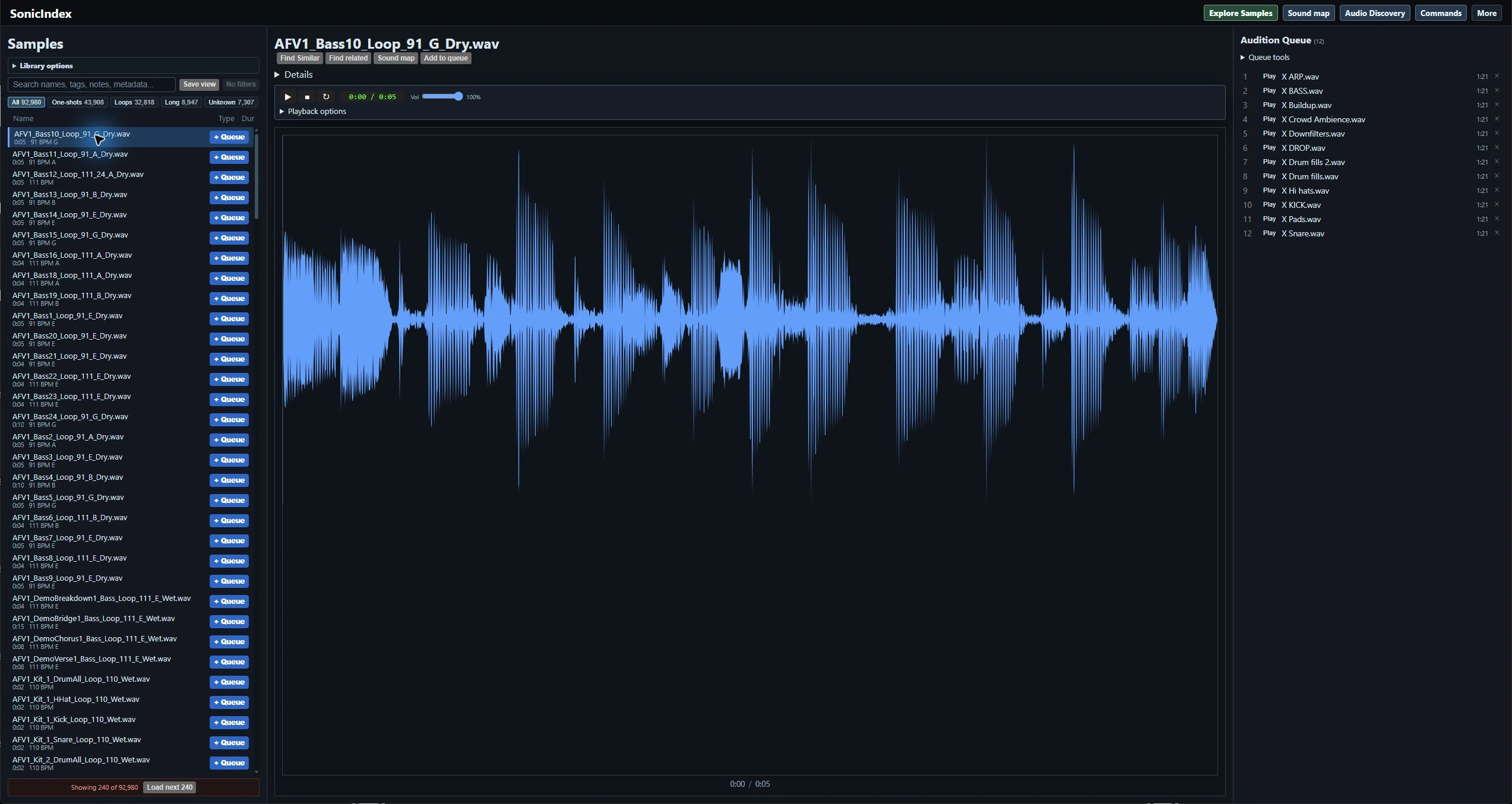Queue AFV1_Bass10_Loop_91_G_Dry.wav
This screenshot has height=804, width=1512.
pos(229,137)
